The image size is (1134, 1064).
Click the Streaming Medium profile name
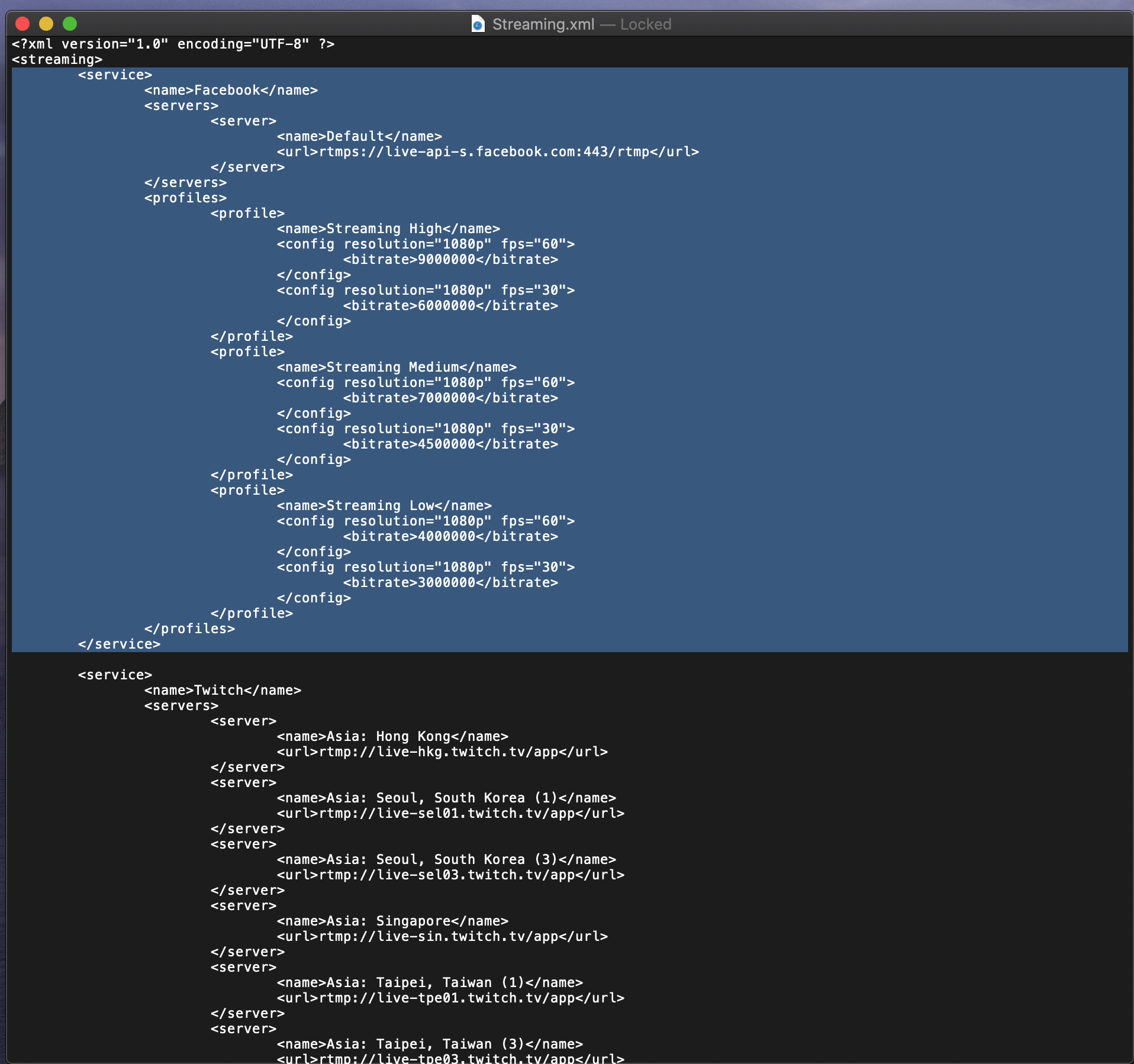[x=397, y=367]
